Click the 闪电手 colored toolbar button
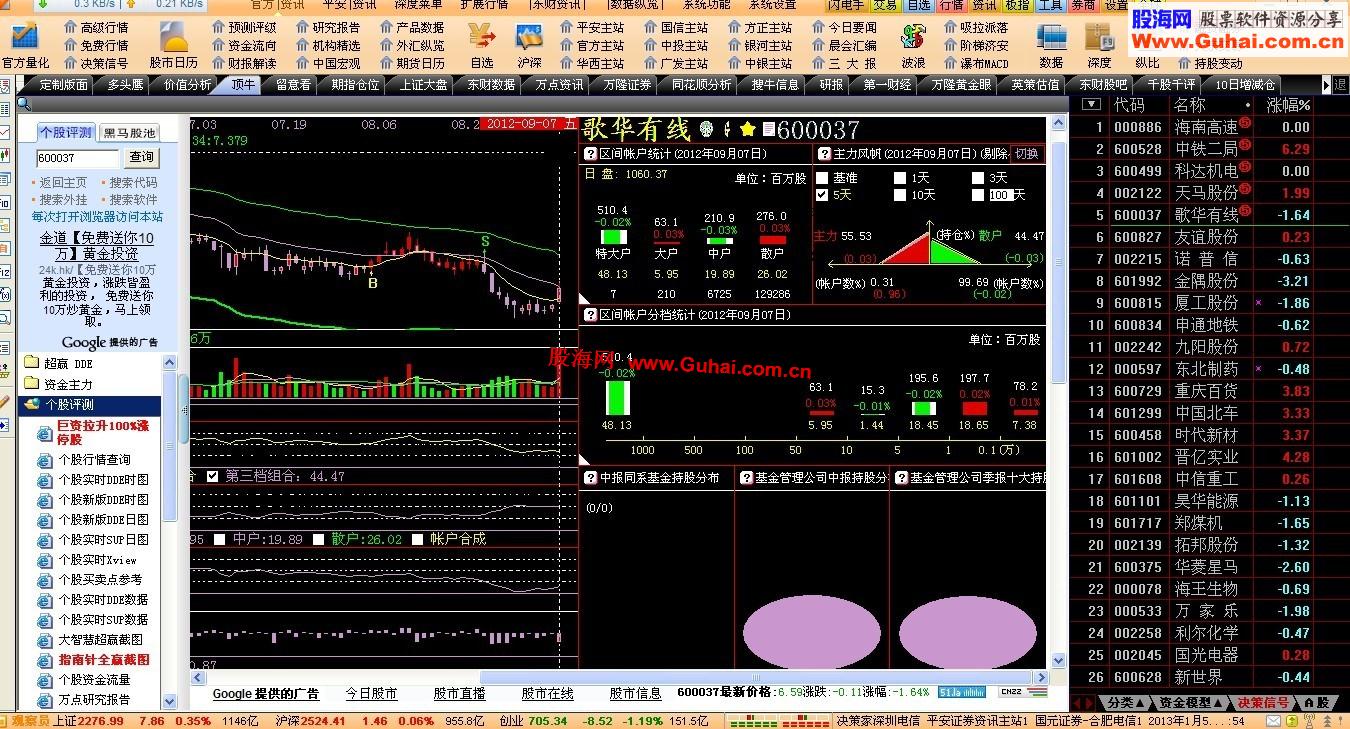 point(847,5)
